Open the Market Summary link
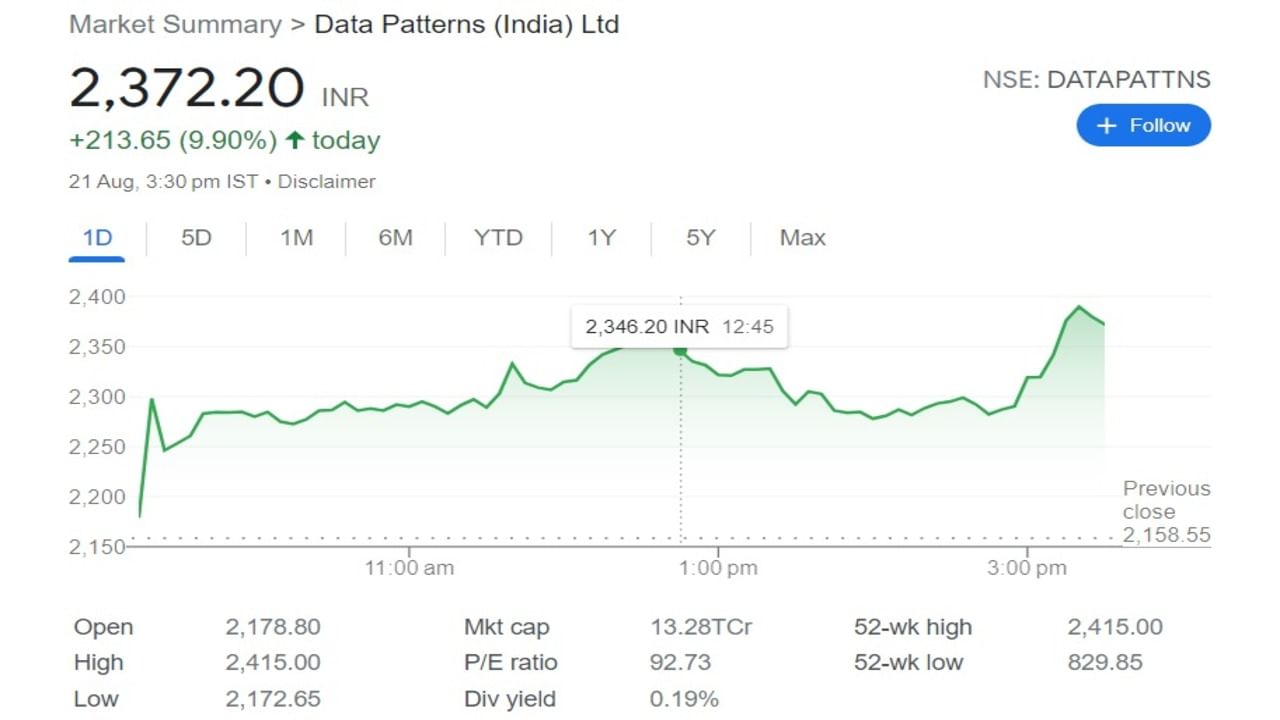 pos(175,24)
